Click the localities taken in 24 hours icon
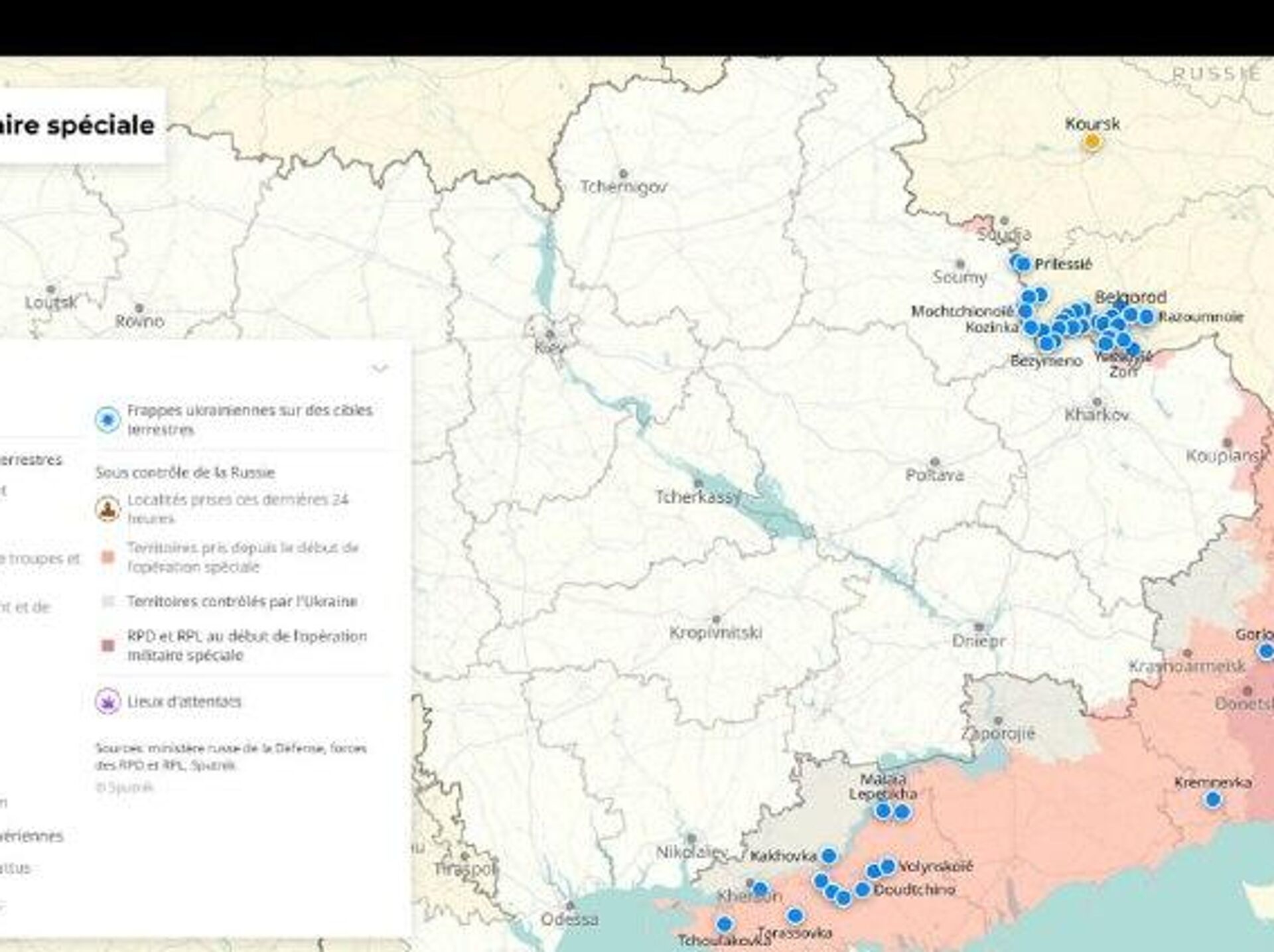This screenshot has height=952, width=1274. [x=107, y=509]
